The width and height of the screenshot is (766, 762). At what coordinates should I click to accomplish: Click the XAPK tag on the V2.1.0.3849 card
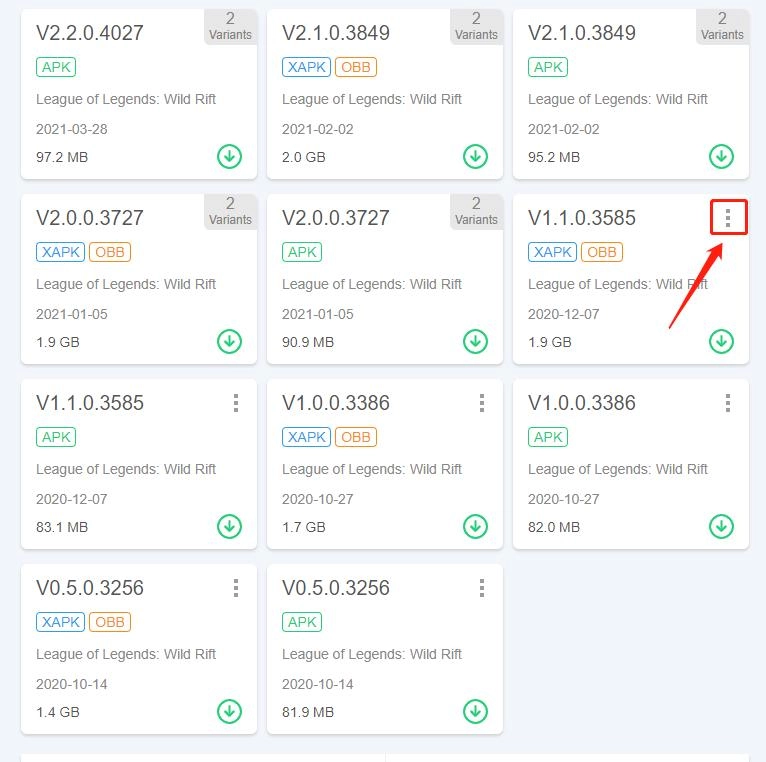pos(306,67)
